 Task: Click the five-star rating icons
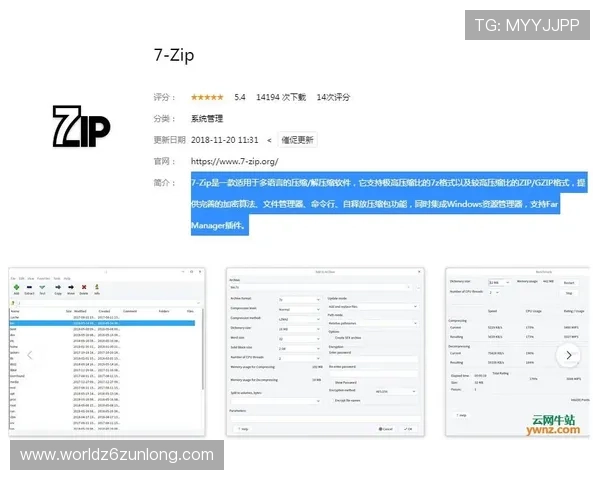pyautogui.click(x=207, y=97)
